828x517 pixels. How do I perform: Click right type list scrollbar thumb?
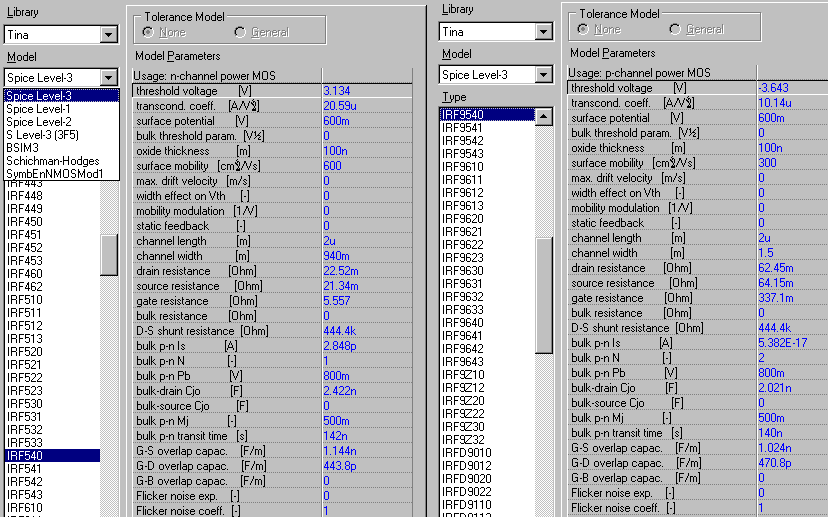pyautogui.click(x=544, y=295)
